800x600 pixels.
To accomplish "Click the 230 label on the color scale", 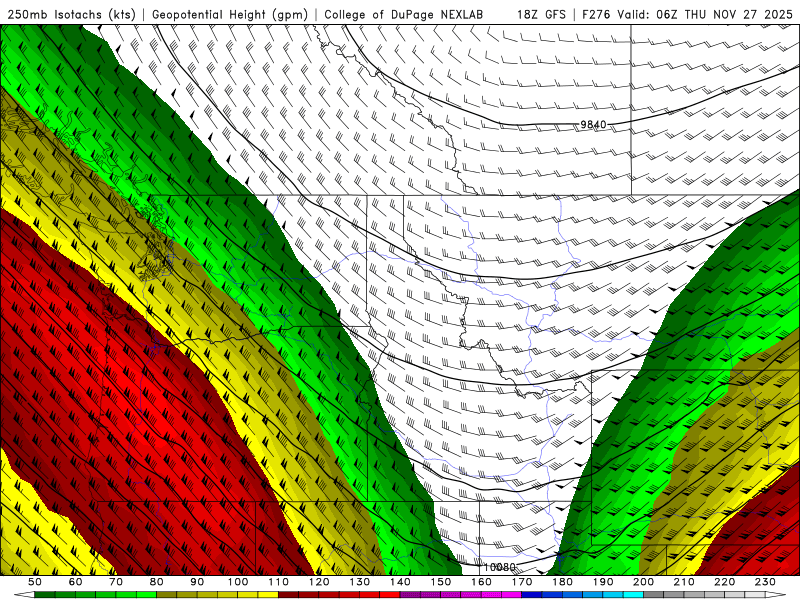I will (x=765, y=582).
